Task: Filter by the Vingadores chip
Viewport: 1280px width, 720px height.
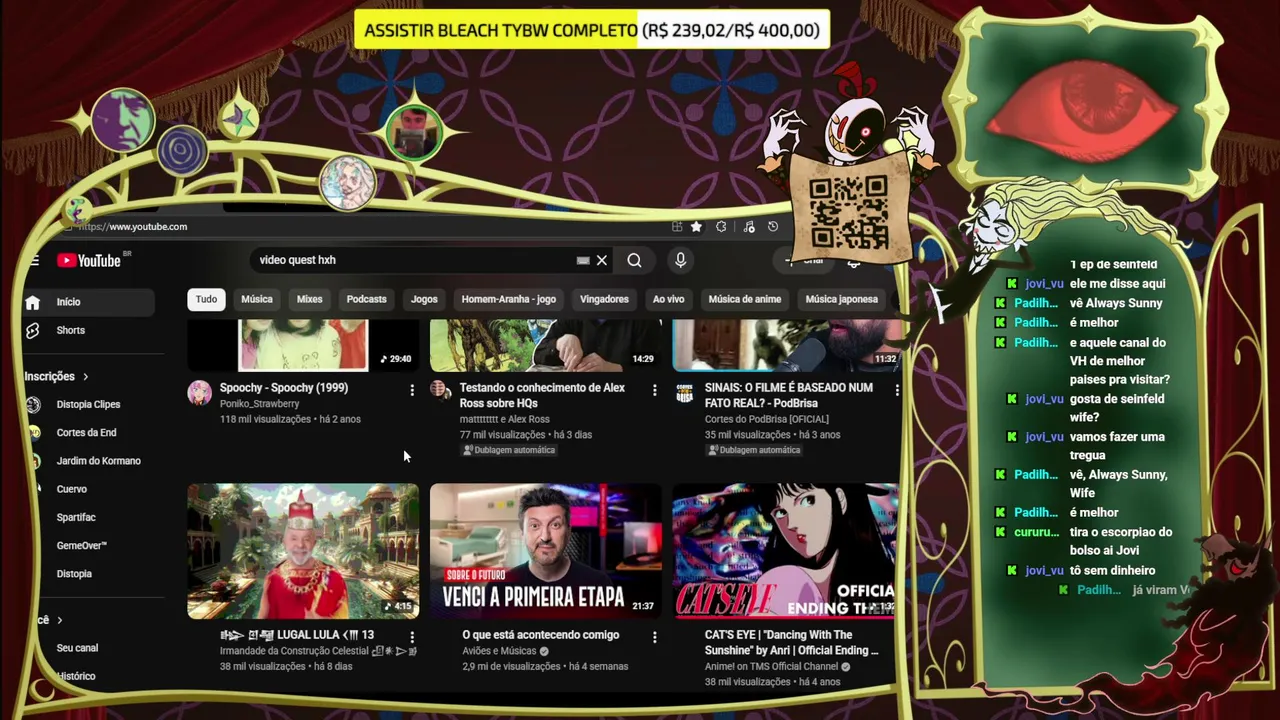Action: (x=604, y=299)
